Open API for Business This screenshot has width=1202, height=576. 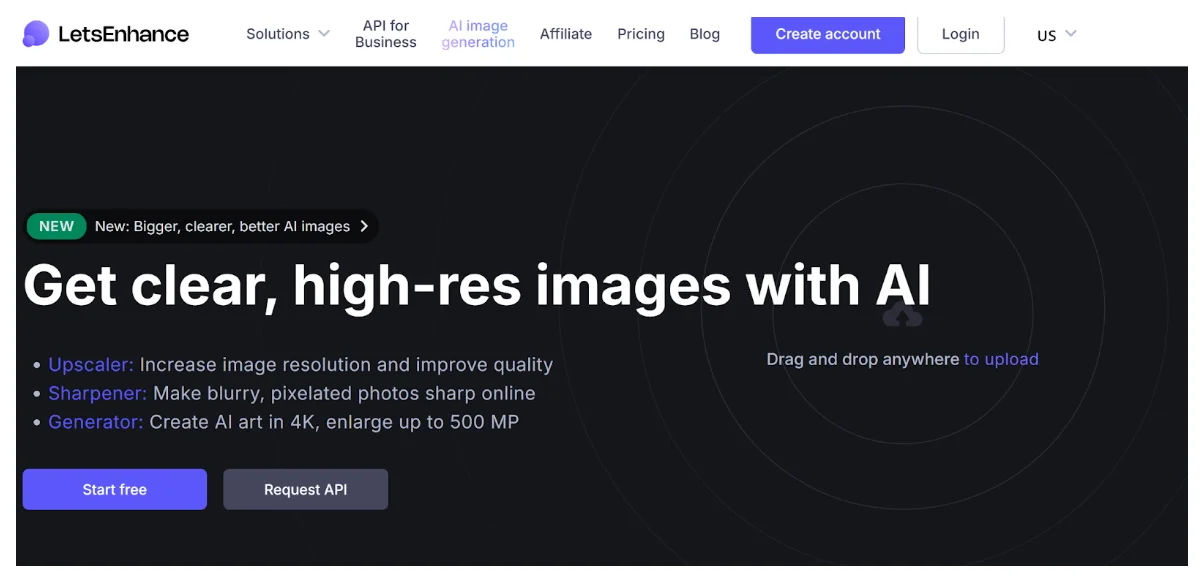point(385,34)
